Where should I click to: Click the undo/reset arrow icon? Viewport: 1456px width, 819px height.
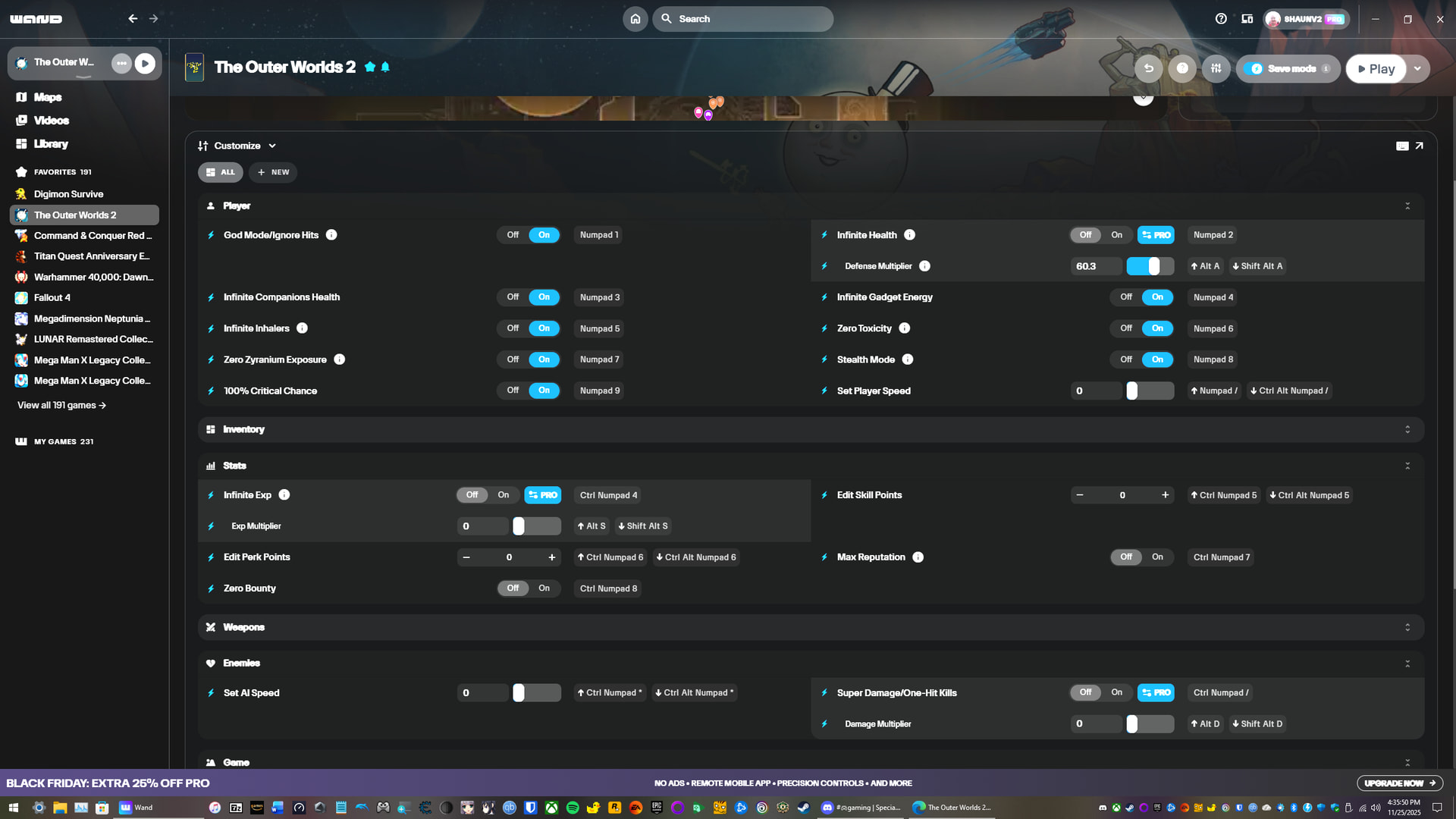coord(1148,68)
